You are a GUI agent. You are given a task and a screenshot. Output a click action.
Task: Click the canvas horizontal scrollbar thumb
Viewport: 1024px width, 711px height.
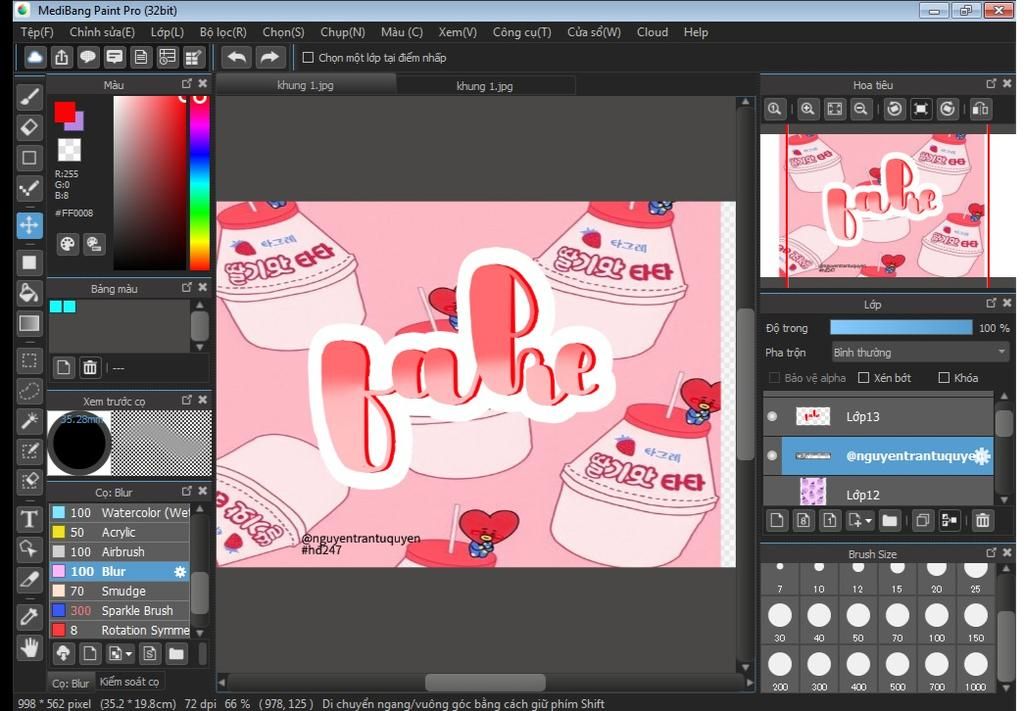(485, 682)
